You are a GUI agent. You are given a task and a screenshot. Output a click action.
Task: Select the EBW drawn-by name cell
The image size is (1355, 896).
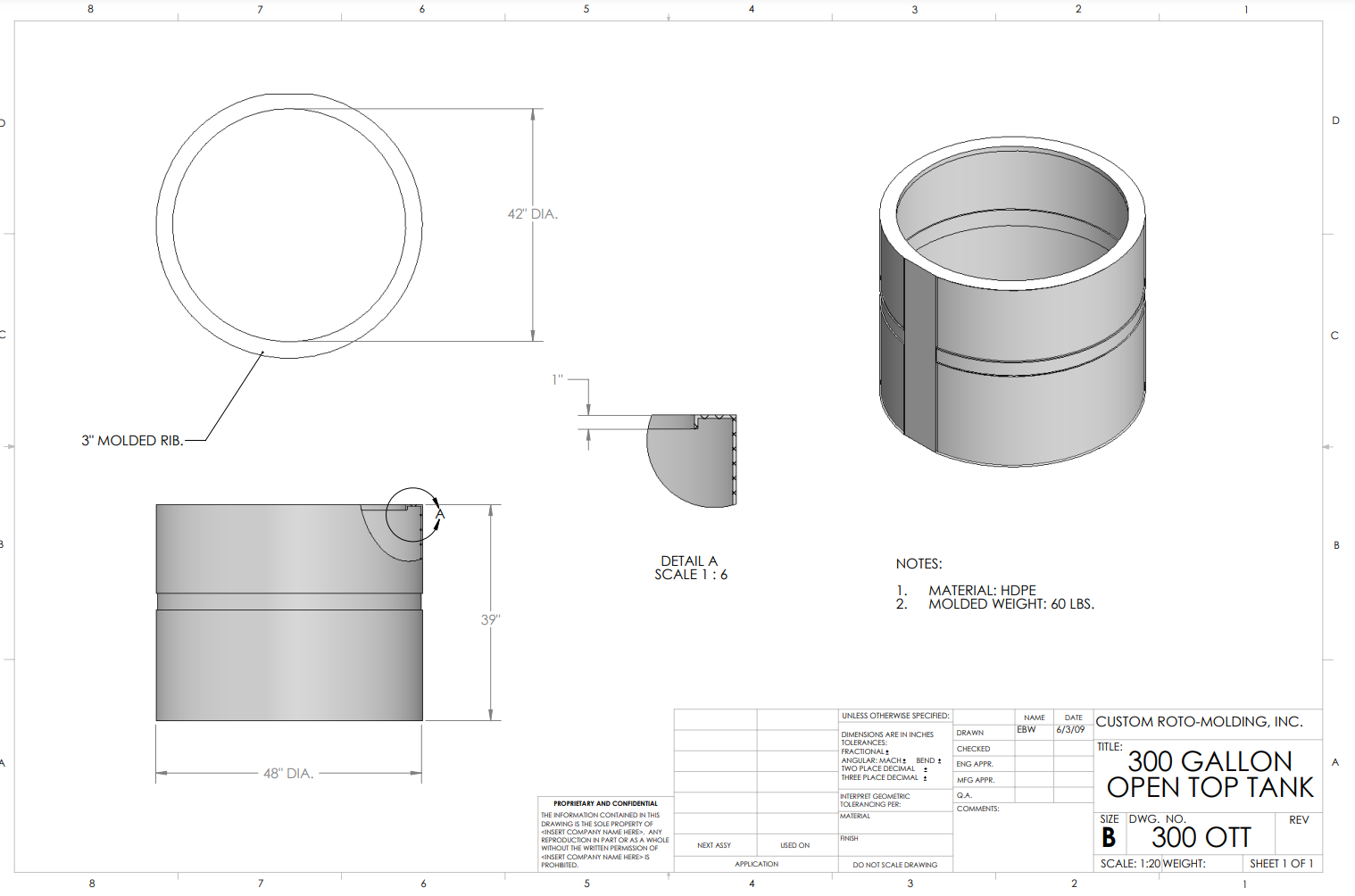click(1027, 730)
